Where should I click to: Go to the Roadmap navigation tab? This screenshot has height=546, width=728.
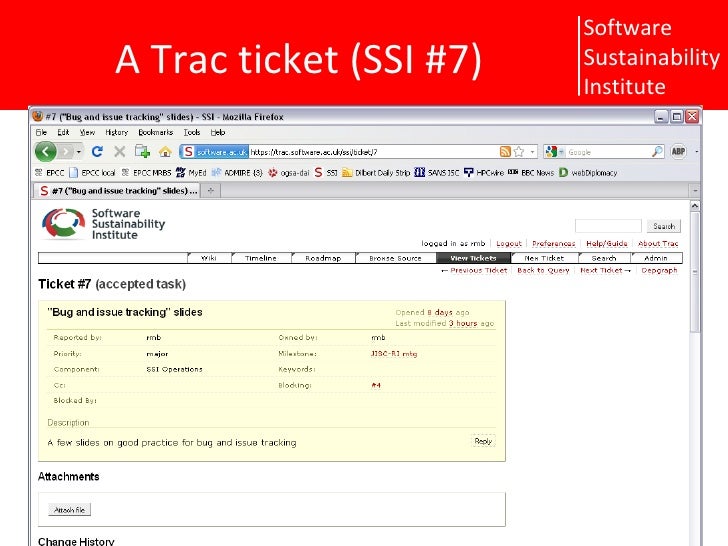pos(323,258)
